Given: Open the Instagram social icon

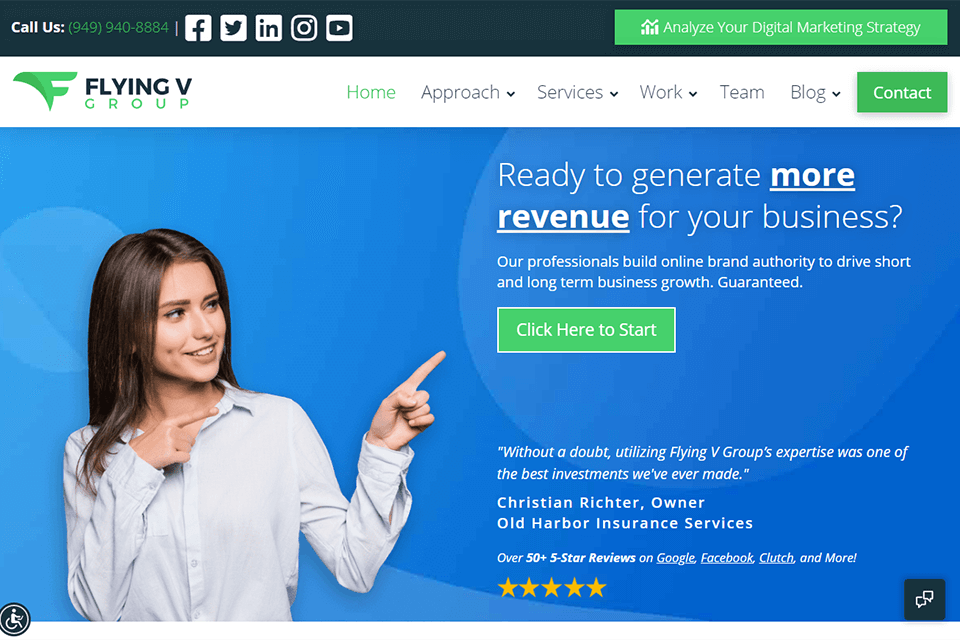Looking at the screenshot, I should pyautogui.click(x=304, y=28).
